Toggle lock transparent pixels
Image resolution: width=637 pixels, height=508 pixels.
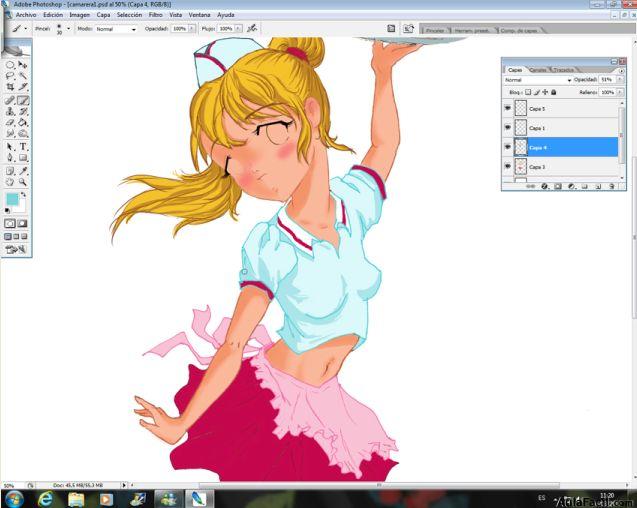coord(528,92)
